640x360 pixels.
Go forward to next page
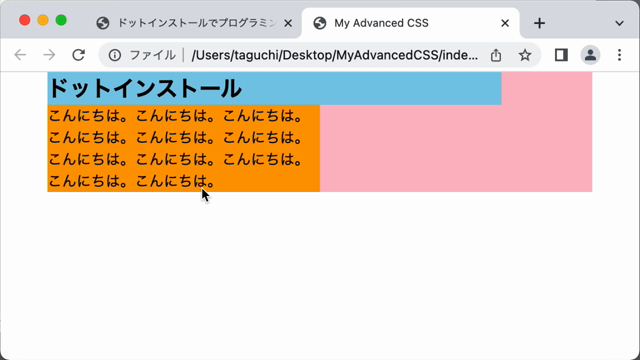(x=49, y=55)
